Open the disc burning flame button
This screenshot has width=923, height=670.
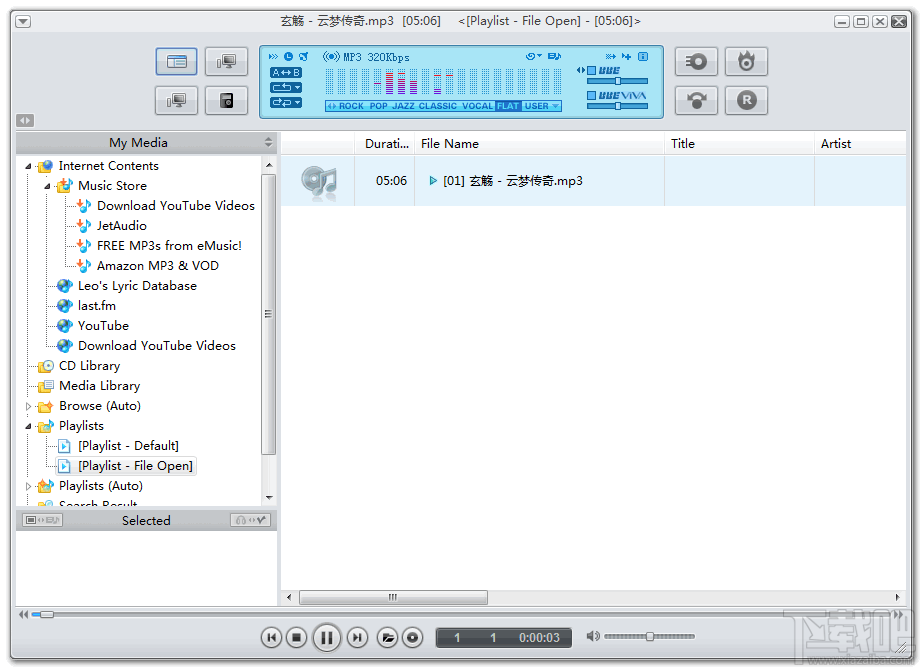[746, 61]
